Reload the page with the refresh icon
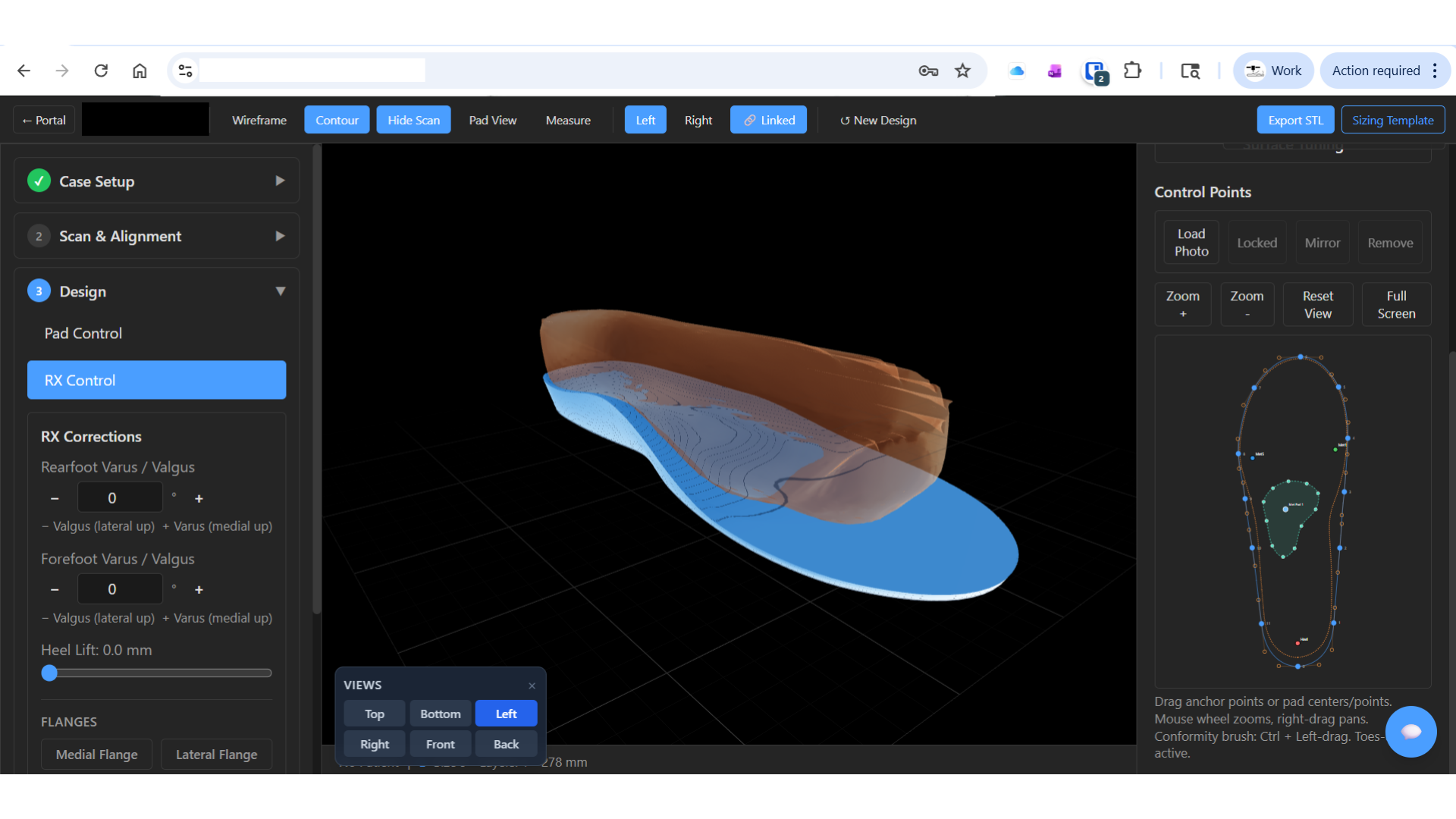This screenshot has height=819, width=1456. point(101,71)
